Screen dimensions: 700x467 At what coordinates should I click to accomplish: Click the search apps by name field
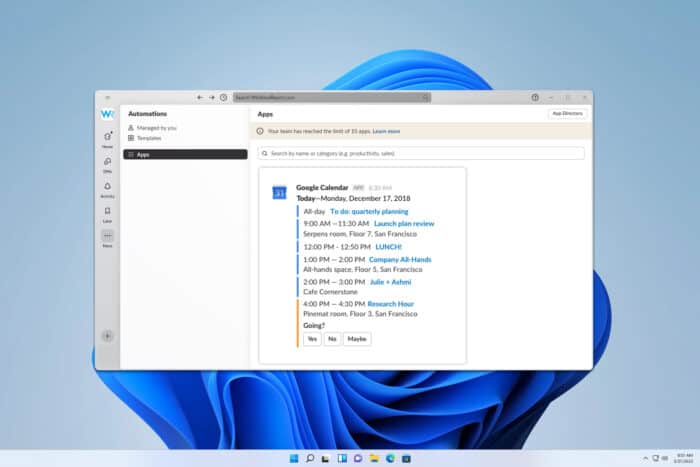coord(420,154)
